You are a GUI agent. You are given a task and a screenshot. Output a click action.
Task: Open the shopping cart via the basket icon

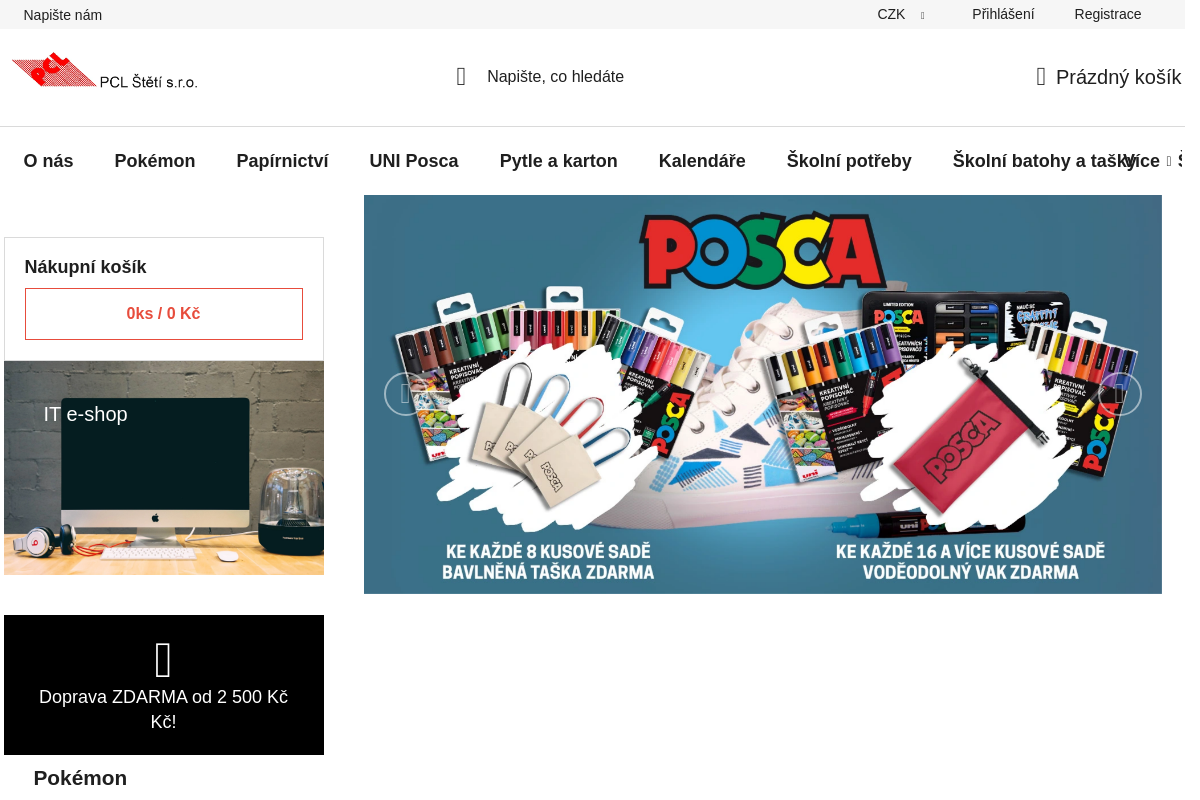[x=1039, y=77]
